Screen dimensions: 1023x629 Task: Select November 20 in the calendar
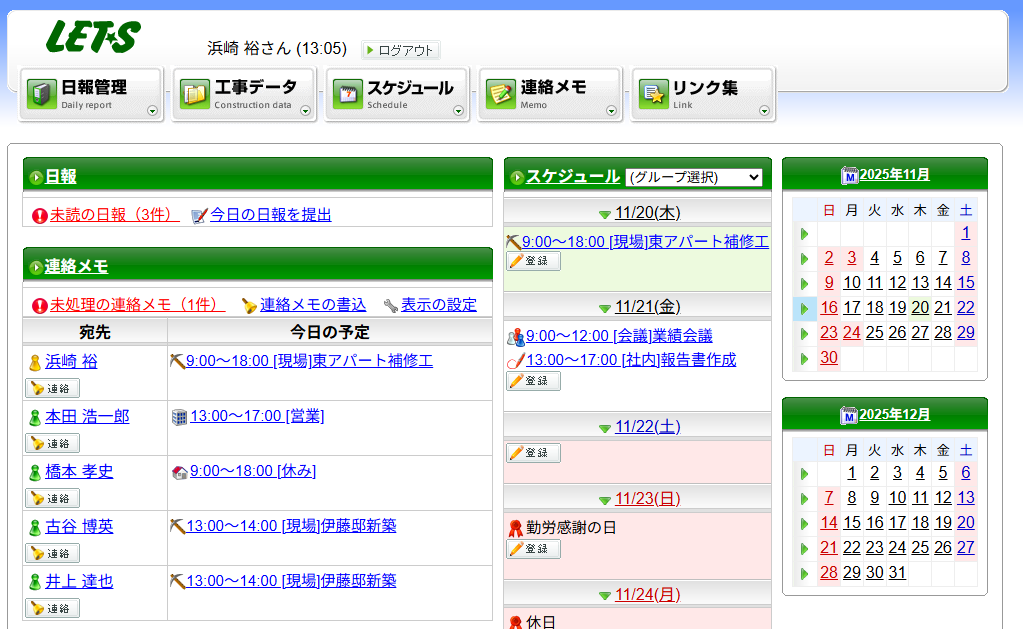[x=920, y=308]
